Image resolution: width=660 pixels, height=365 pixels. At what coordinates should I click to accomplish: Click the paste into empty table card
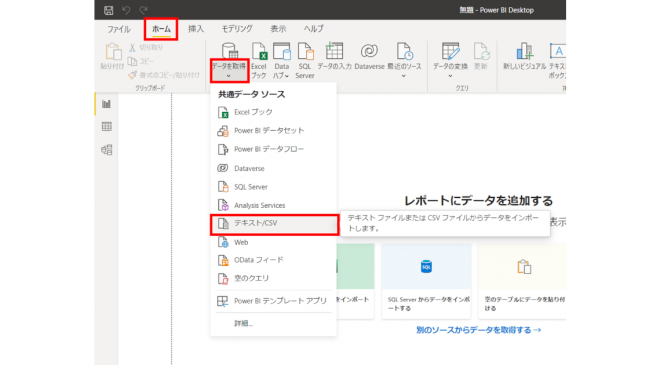point(522,281)
